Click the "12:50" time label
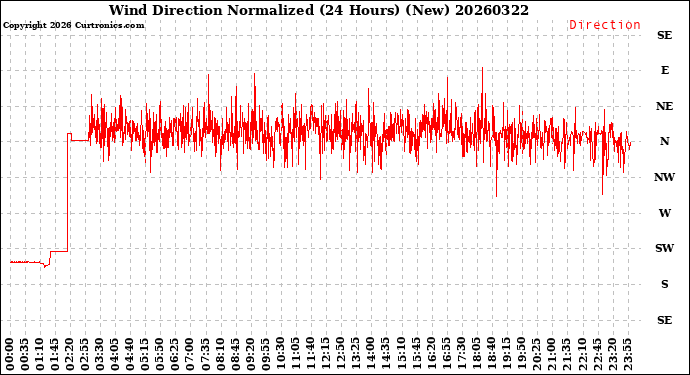Image resolution: width=690 pixels, height=375 pixels. (x=341, y=354)
